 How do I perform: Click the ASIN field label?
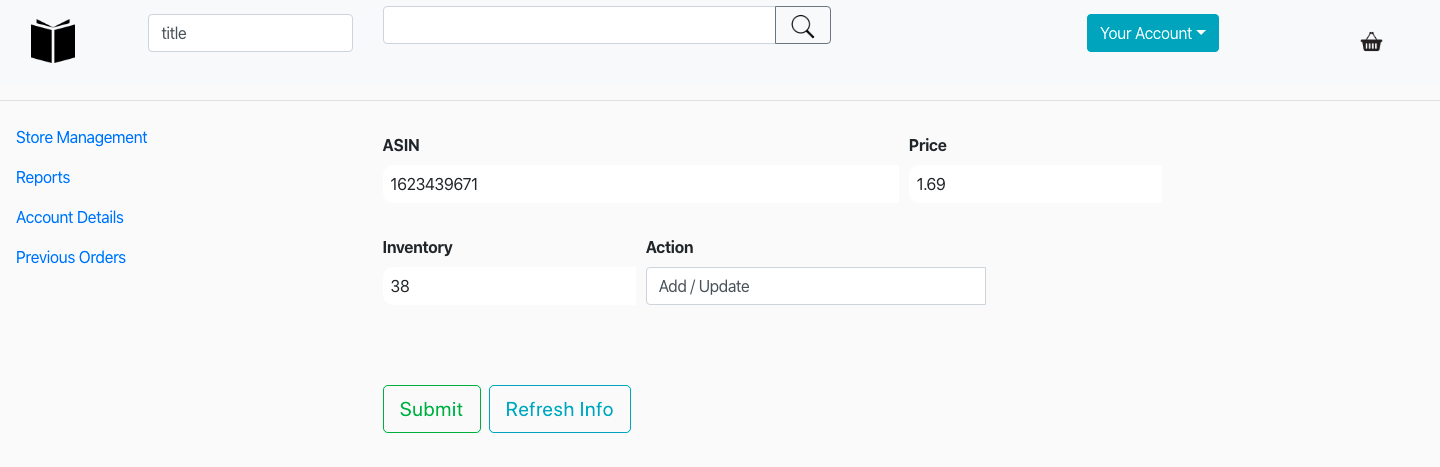tap(401, 145)
